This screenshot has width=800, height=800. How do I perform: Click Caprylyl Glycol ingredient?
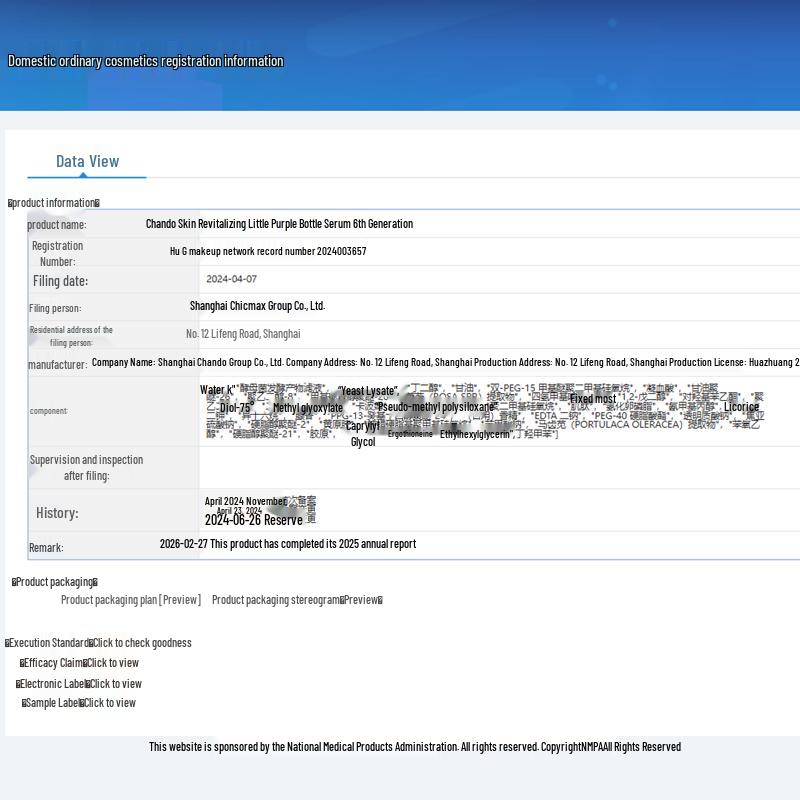point(363,434)
